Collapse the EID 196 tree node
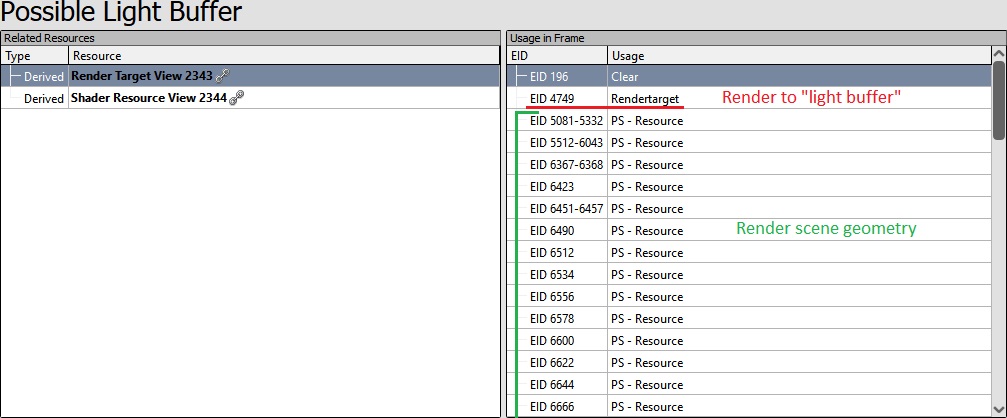 [x=520, y=76]
